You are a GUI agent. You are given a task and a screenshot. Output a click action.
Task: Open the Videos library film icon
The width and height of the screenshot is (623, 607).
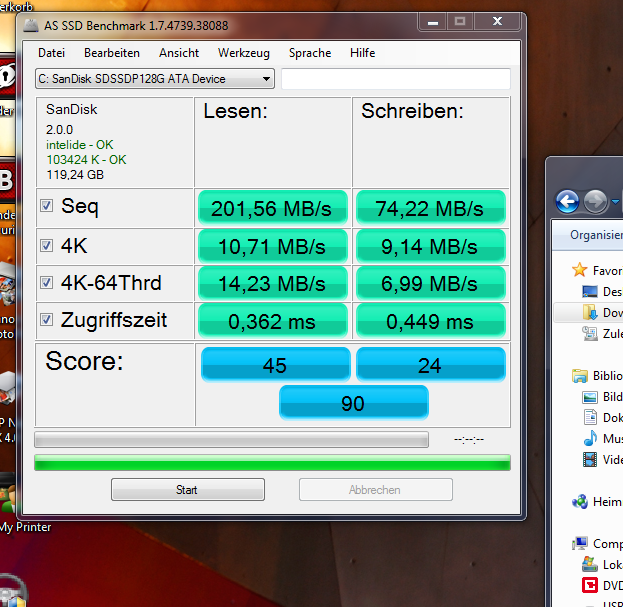tap(590, 460)
